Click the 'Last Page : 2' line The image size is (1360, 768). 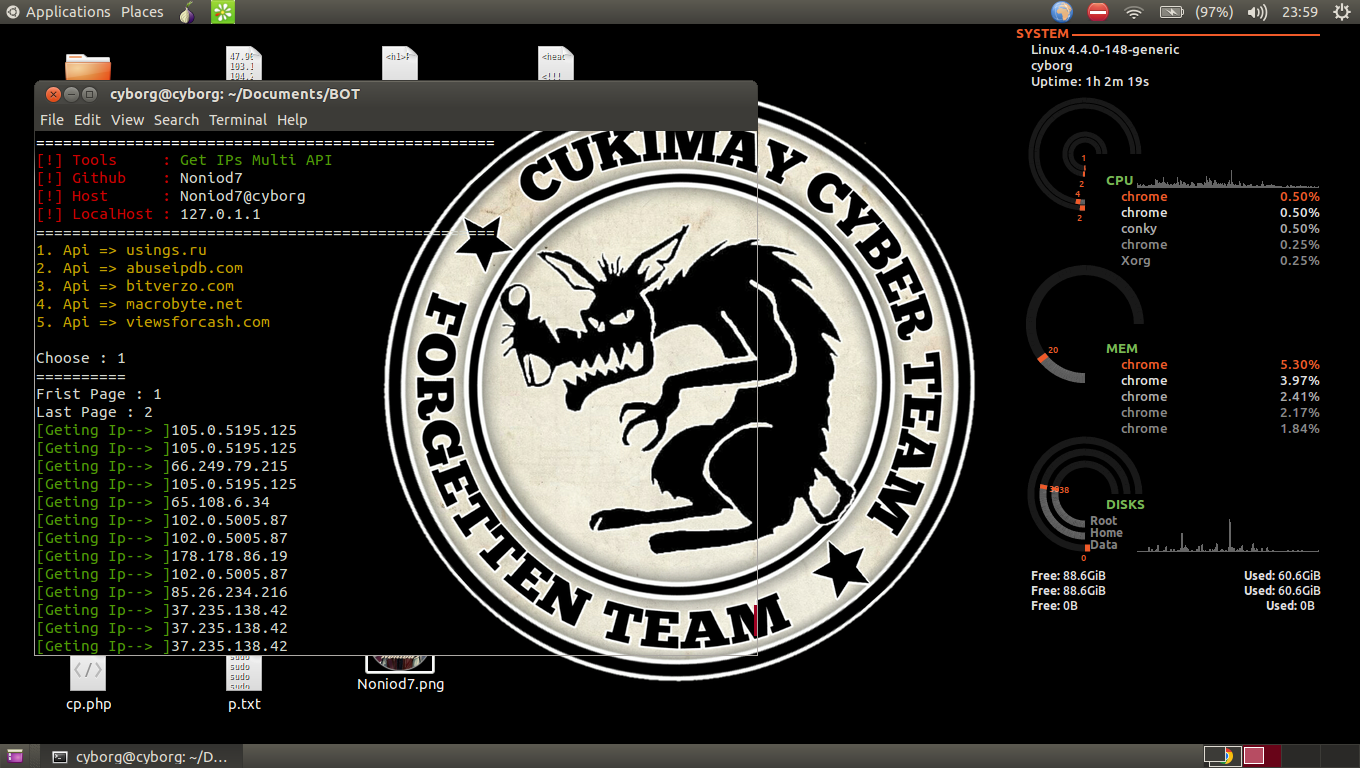tap(94, 412)
